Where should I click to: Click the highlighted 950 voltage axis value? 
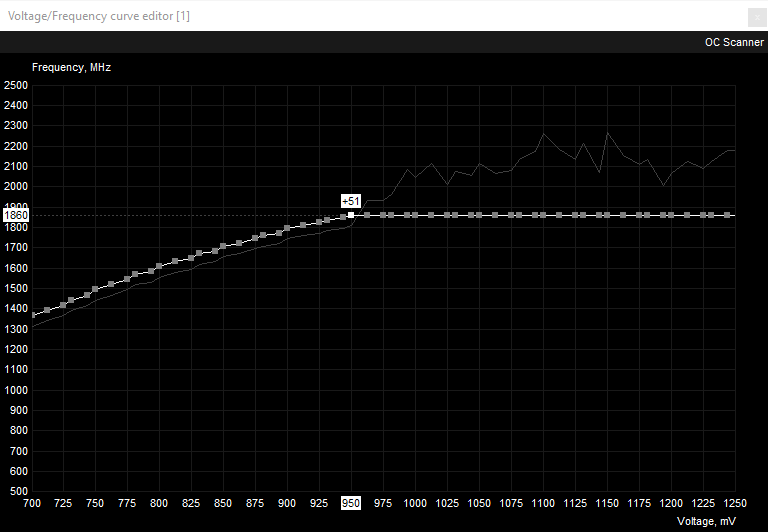[351, 503]
